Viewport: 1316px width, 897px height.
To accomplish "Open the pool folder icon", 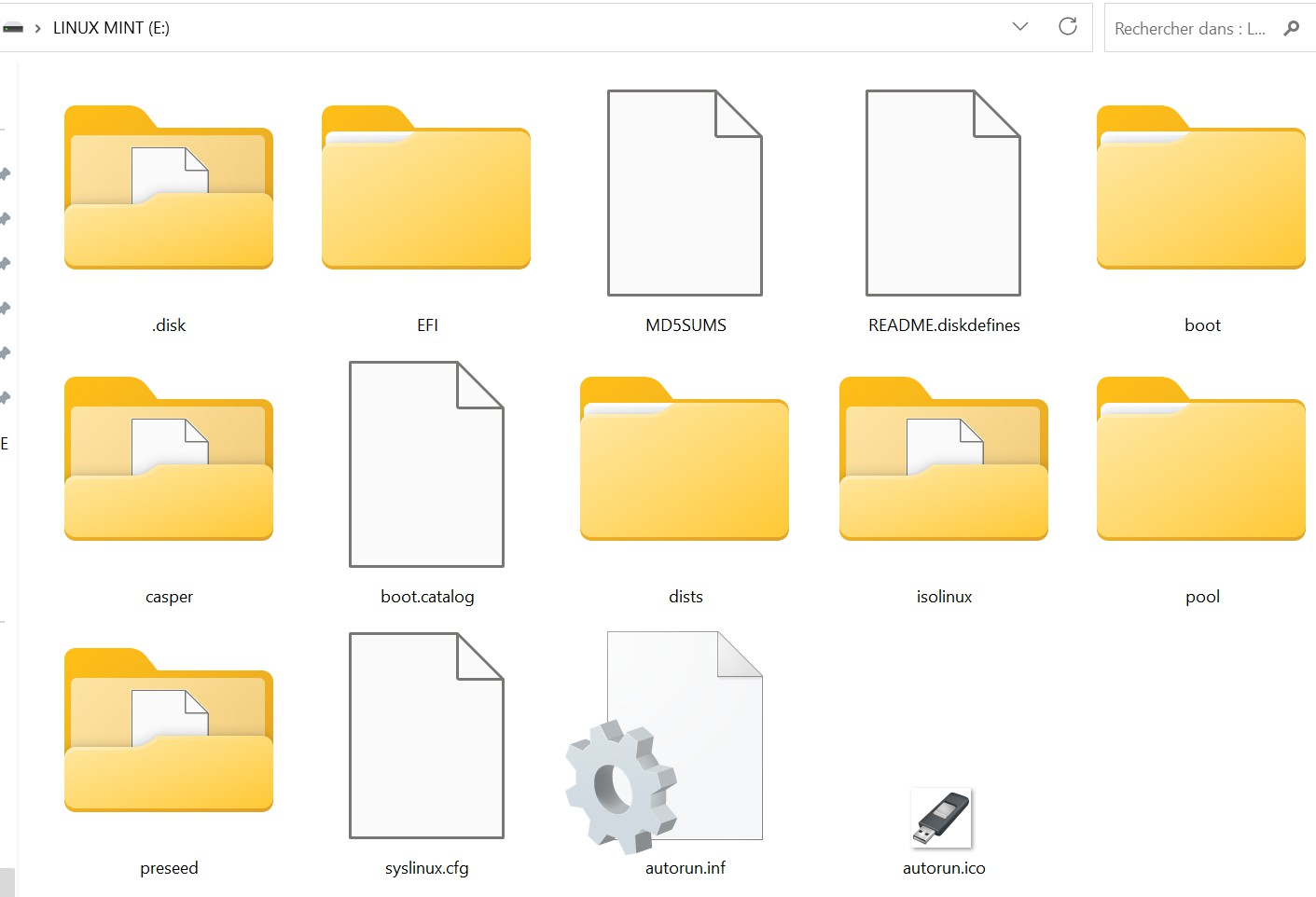I will (x=1201, y=459).
